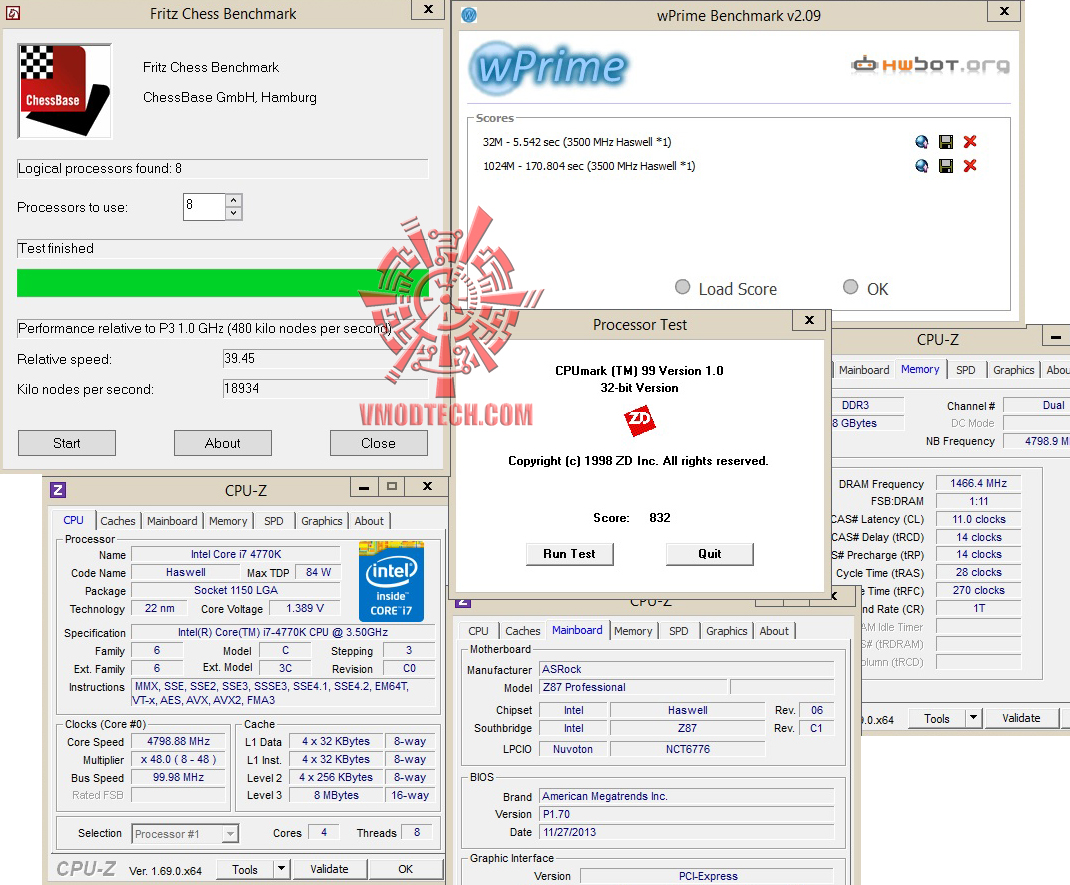Select CPU tab in CPU-Z CPU window
The image size is (1070, 885).
74,520
